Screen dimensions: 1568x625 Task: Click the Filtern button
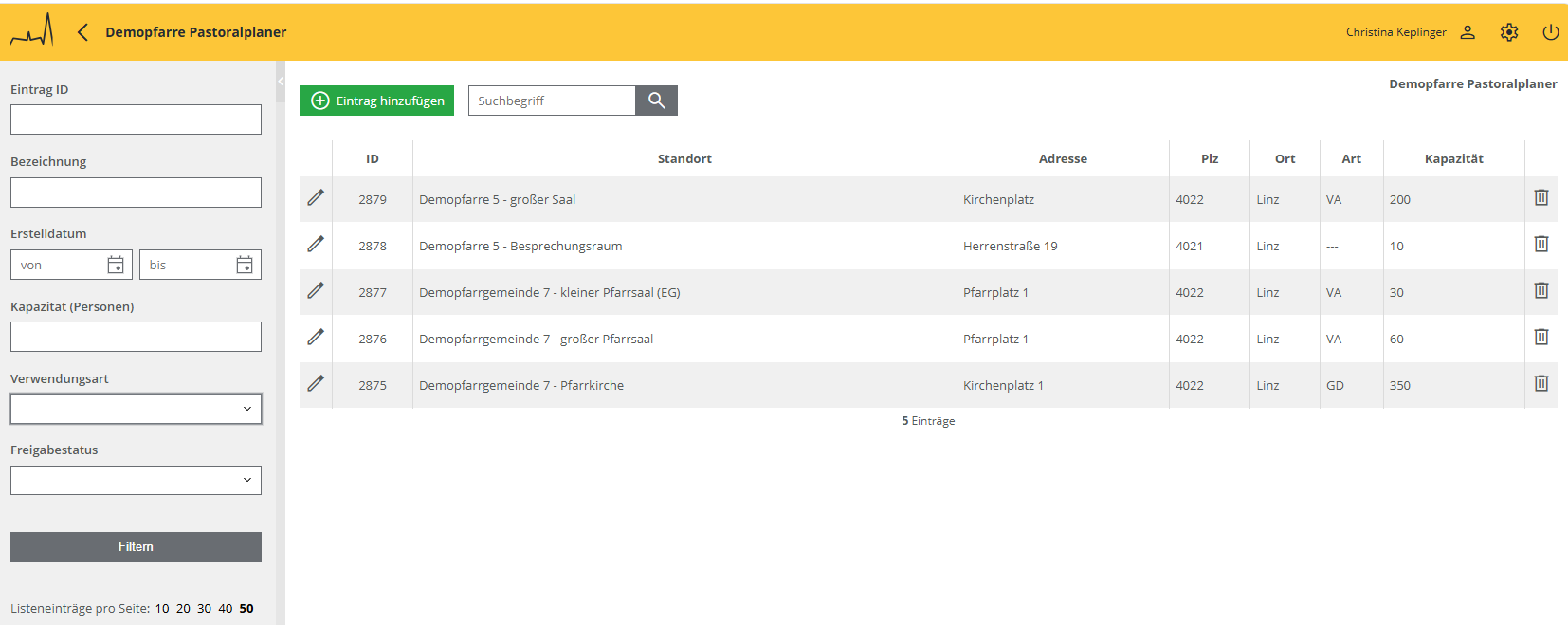136,547
